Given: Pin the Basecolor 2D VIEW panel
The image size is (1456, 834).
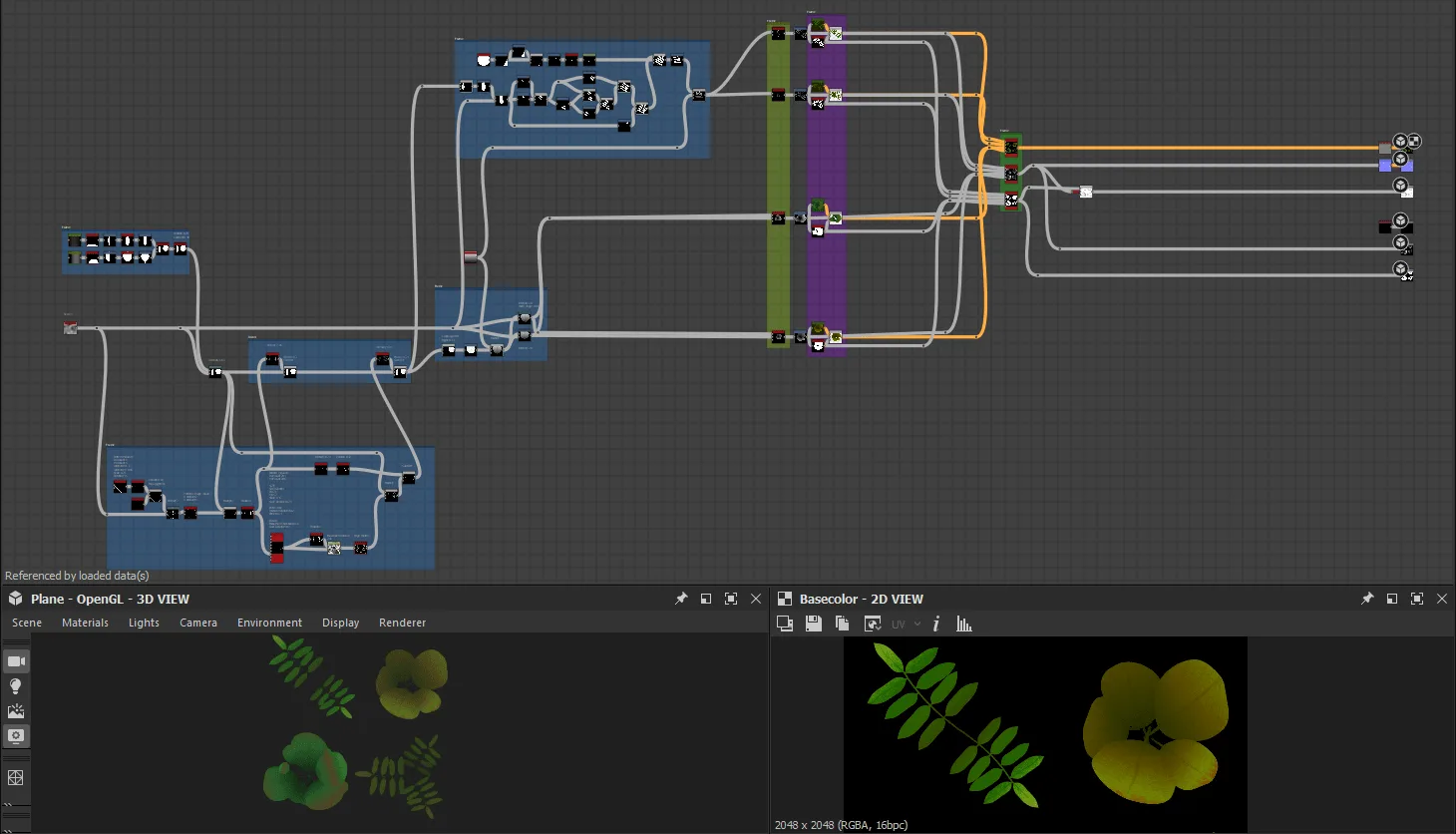Looking at the screenshot, I should 1367,599.
